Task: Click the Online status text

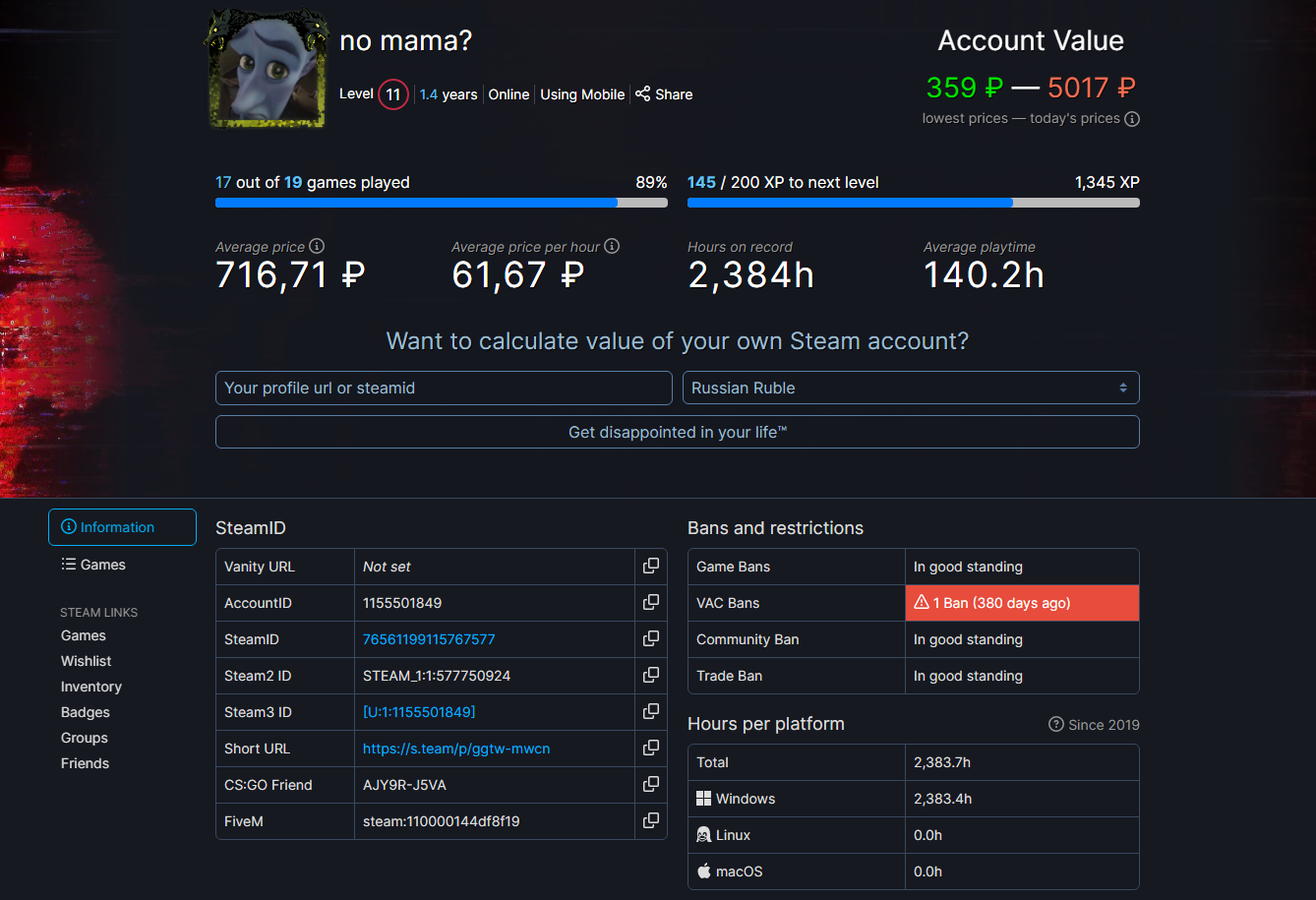Action: click(x=508, y=94)
